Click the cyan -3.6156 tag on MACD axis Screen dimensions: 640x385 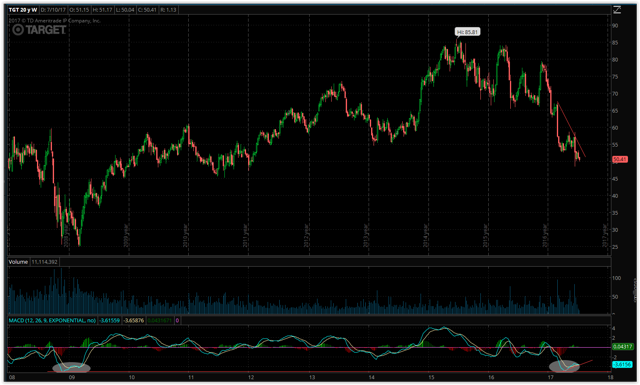622,364
